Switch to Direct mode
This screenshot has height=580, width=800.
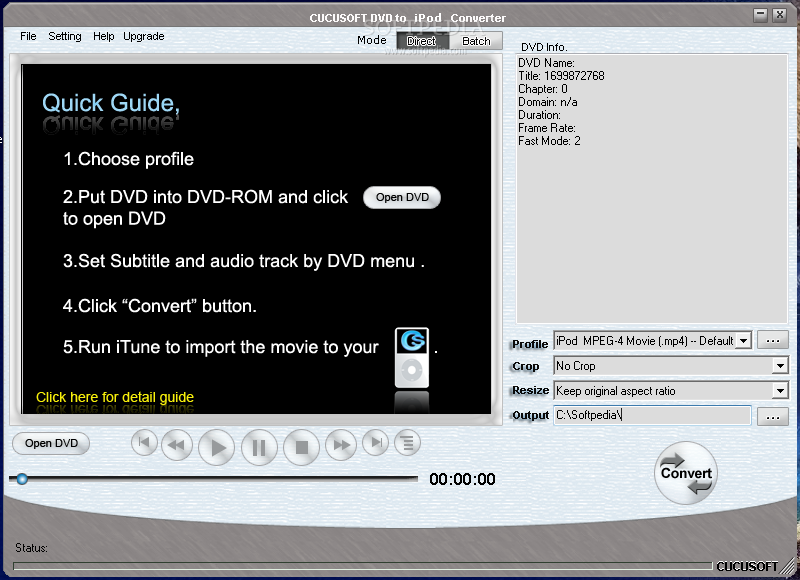coord(422,41)
